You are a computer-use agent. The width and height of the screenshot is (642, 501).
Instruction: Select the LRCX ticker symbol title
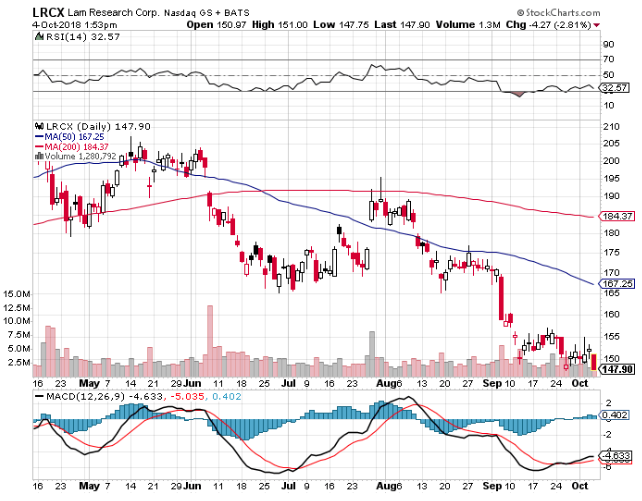click(x=49, y=9)
